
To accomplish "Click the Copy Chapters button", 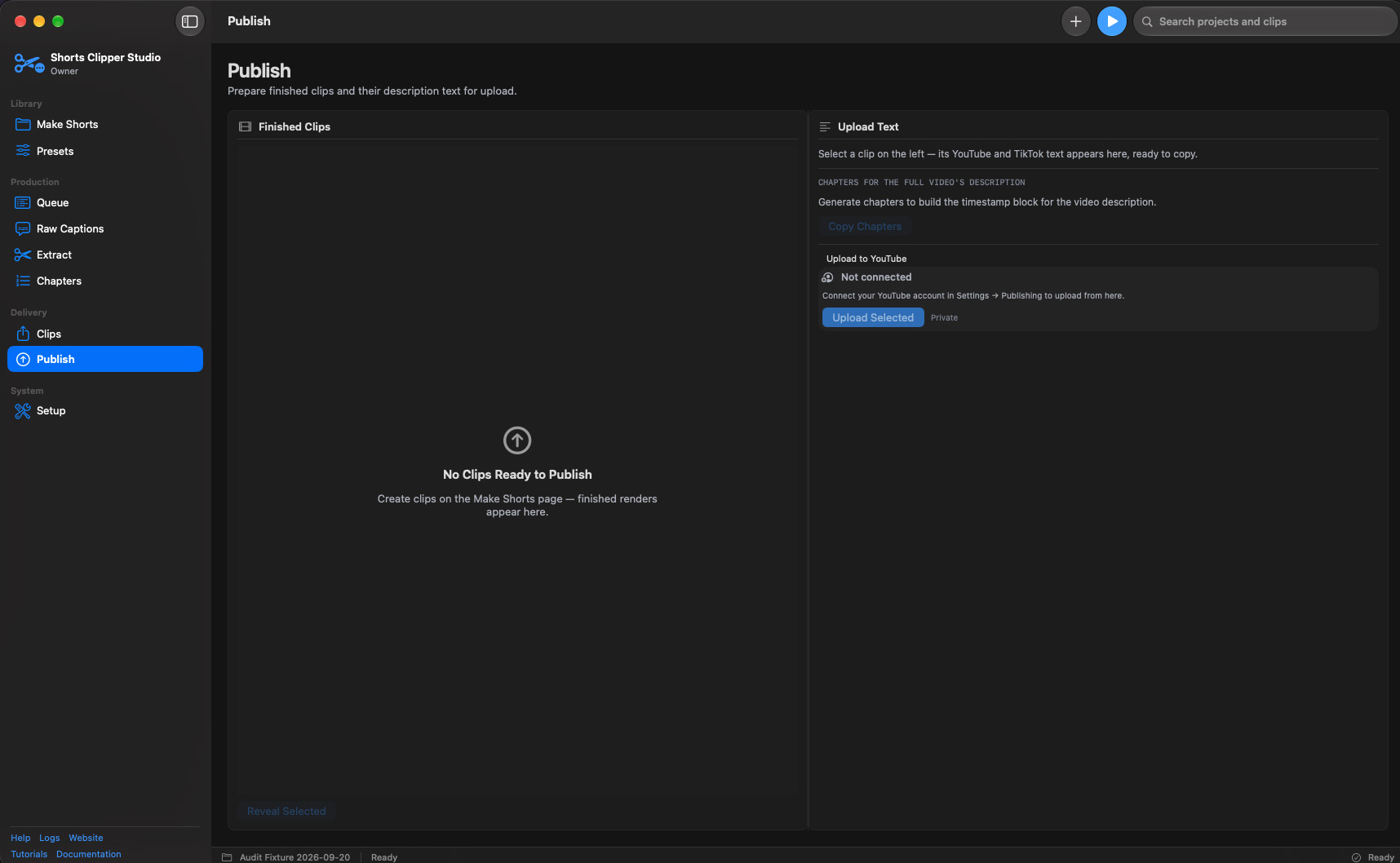I will coord(865,226).
